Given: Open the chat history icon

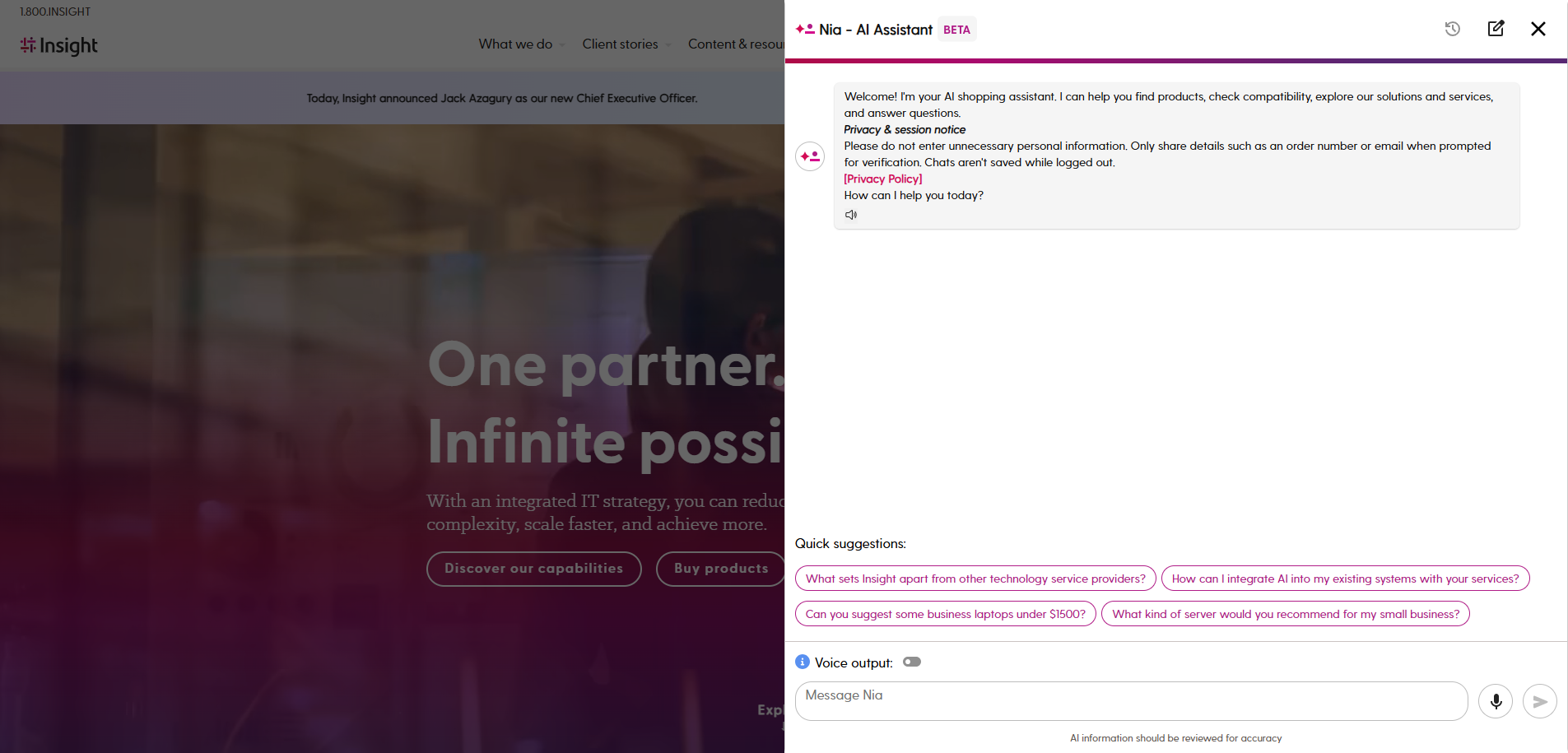Looking at the screenshot, I should tap(1452, 29).
